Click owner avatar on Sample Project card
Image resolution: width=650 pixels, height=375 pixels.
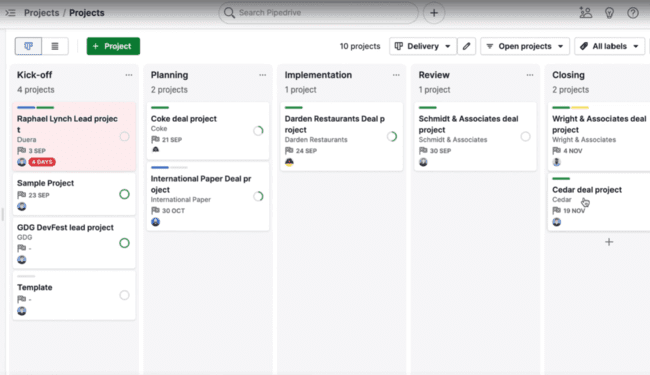pyautogui.click(x=22, y=206)
